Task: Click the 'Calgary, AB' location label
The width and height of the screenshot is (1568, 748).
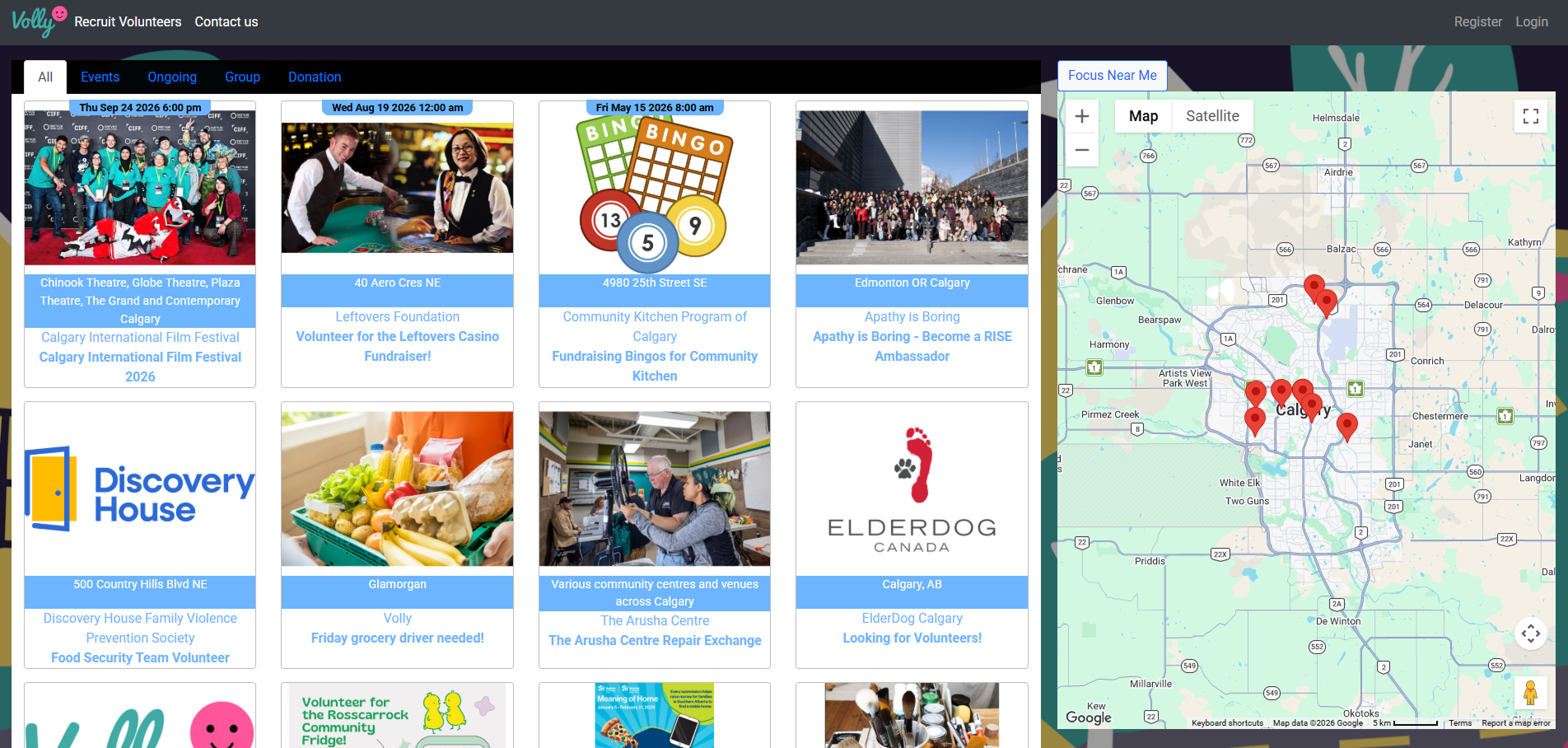Action: pos(912,584)
